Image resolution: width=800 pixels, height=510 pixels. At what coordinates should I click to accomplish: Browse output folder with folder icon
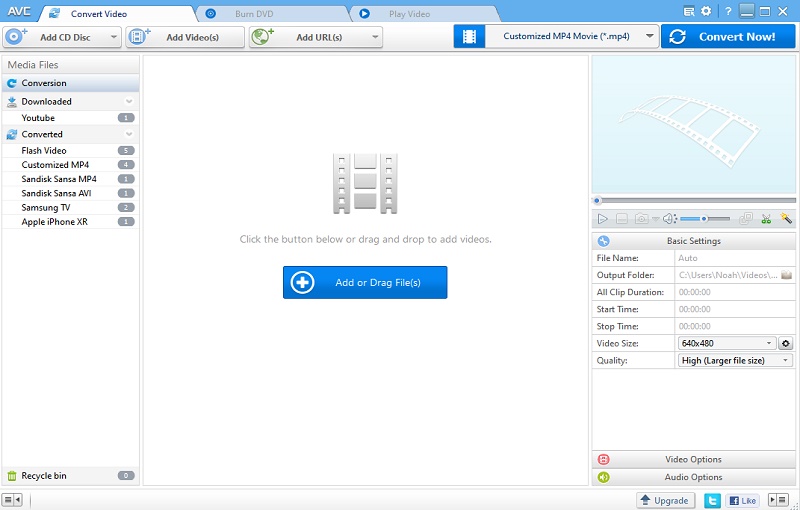(786, 275)
